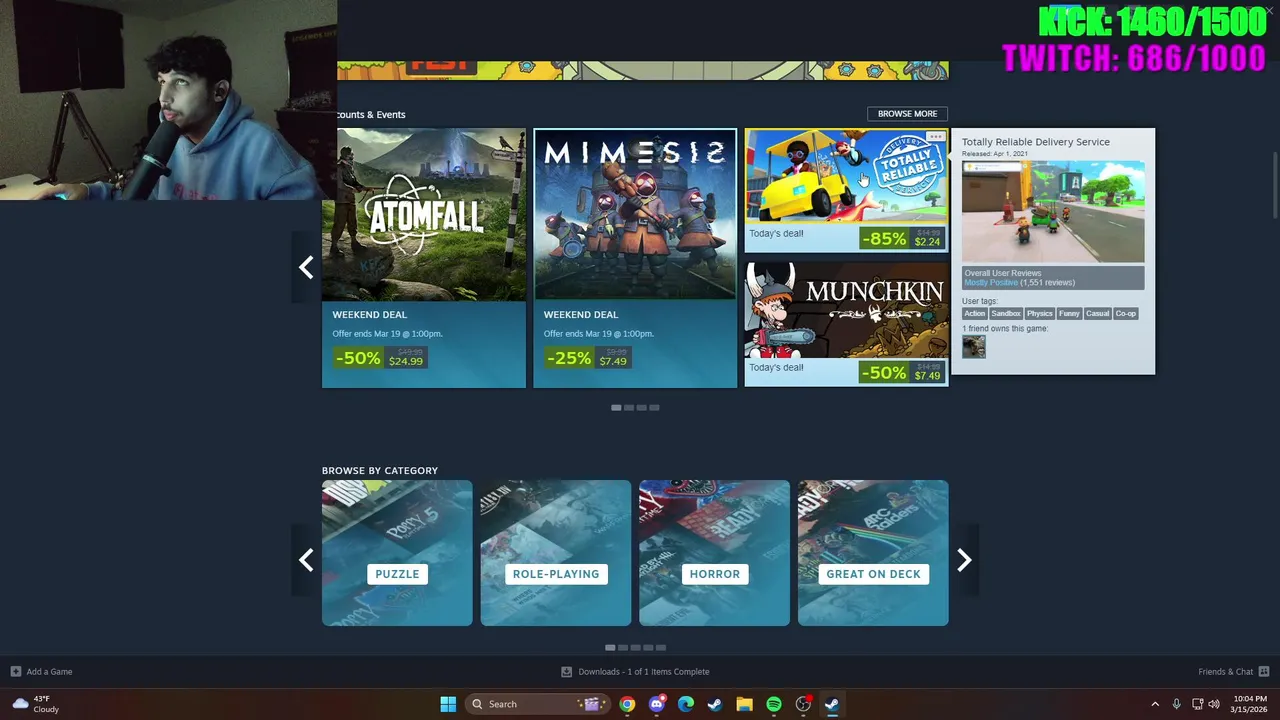1280x720 pixels.
Task: Open the Friends & Chat icon
Action: click(x=1264, y=672)
